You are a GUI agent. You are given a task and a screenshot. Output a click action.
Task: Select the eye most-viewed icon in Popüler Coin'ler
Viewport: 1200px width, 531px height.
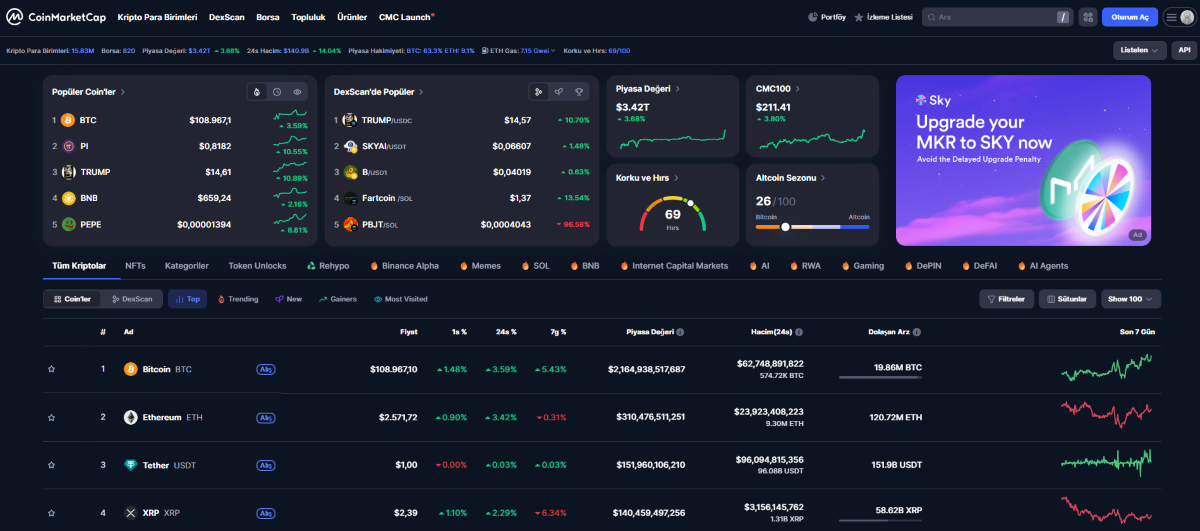(x=297, y=92)
